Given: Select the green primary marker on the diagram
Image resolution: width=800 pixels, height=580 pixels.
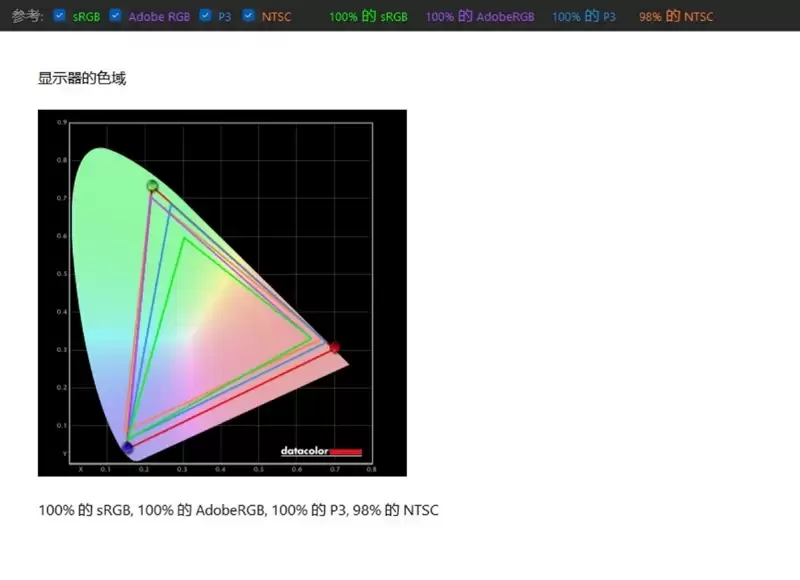Looking at the screenshot, I should [x=152, y=186].
